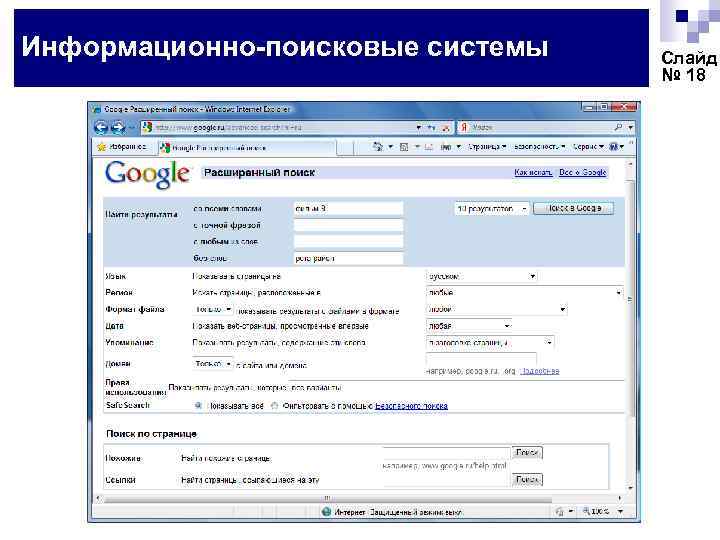Click Поиск button for Ссылки row

527,480
